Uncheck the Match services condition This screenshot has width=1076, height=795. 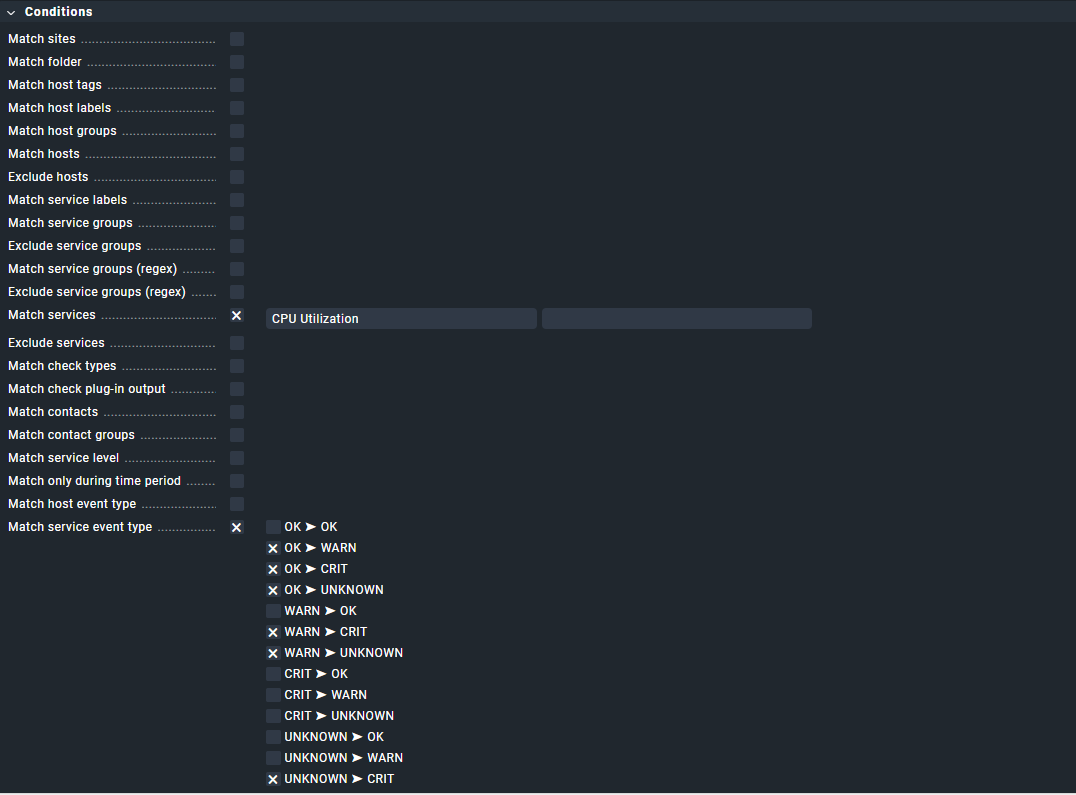point(237,315)
